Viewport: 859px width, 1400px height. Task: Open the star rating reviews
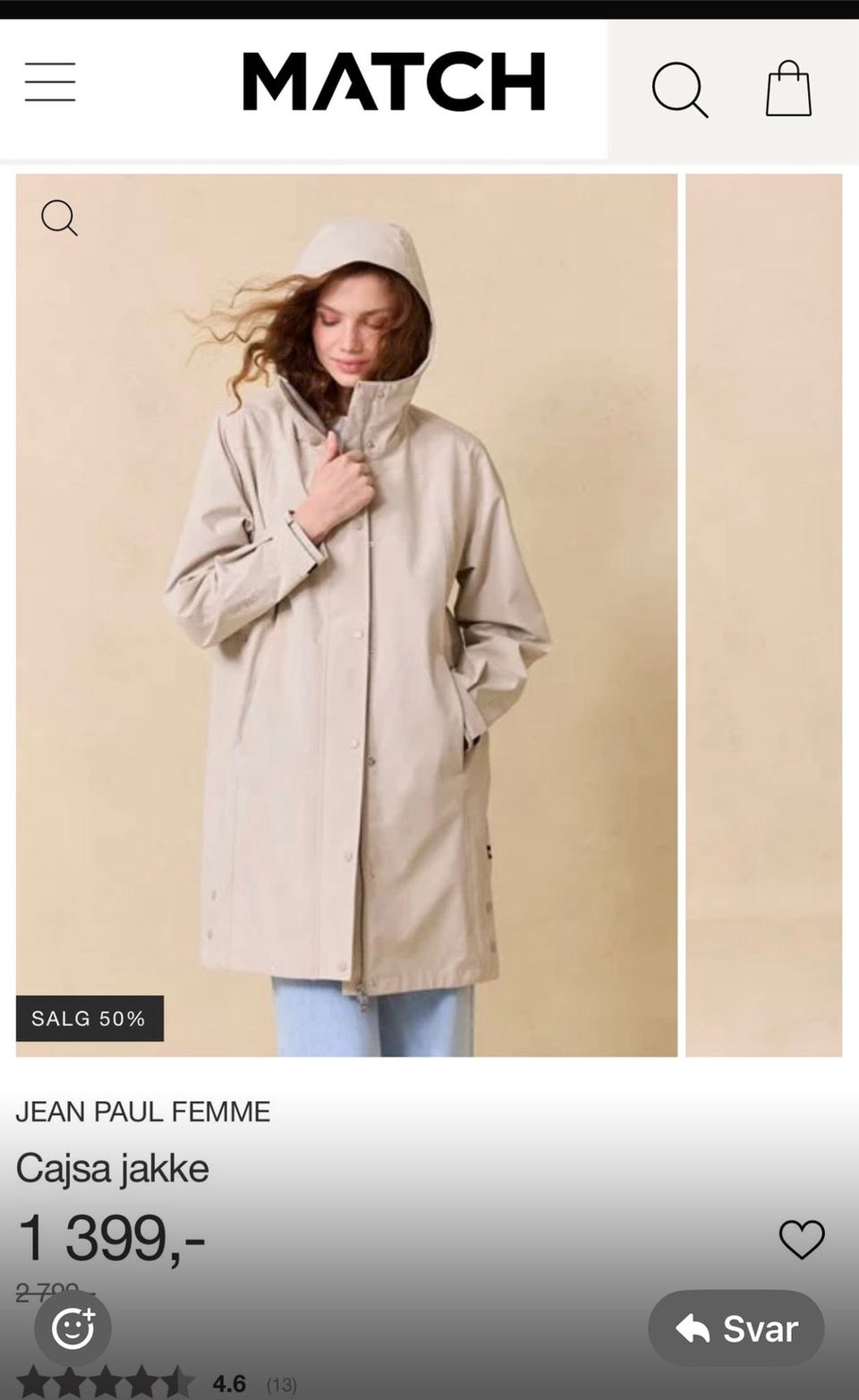[105, 1383]
